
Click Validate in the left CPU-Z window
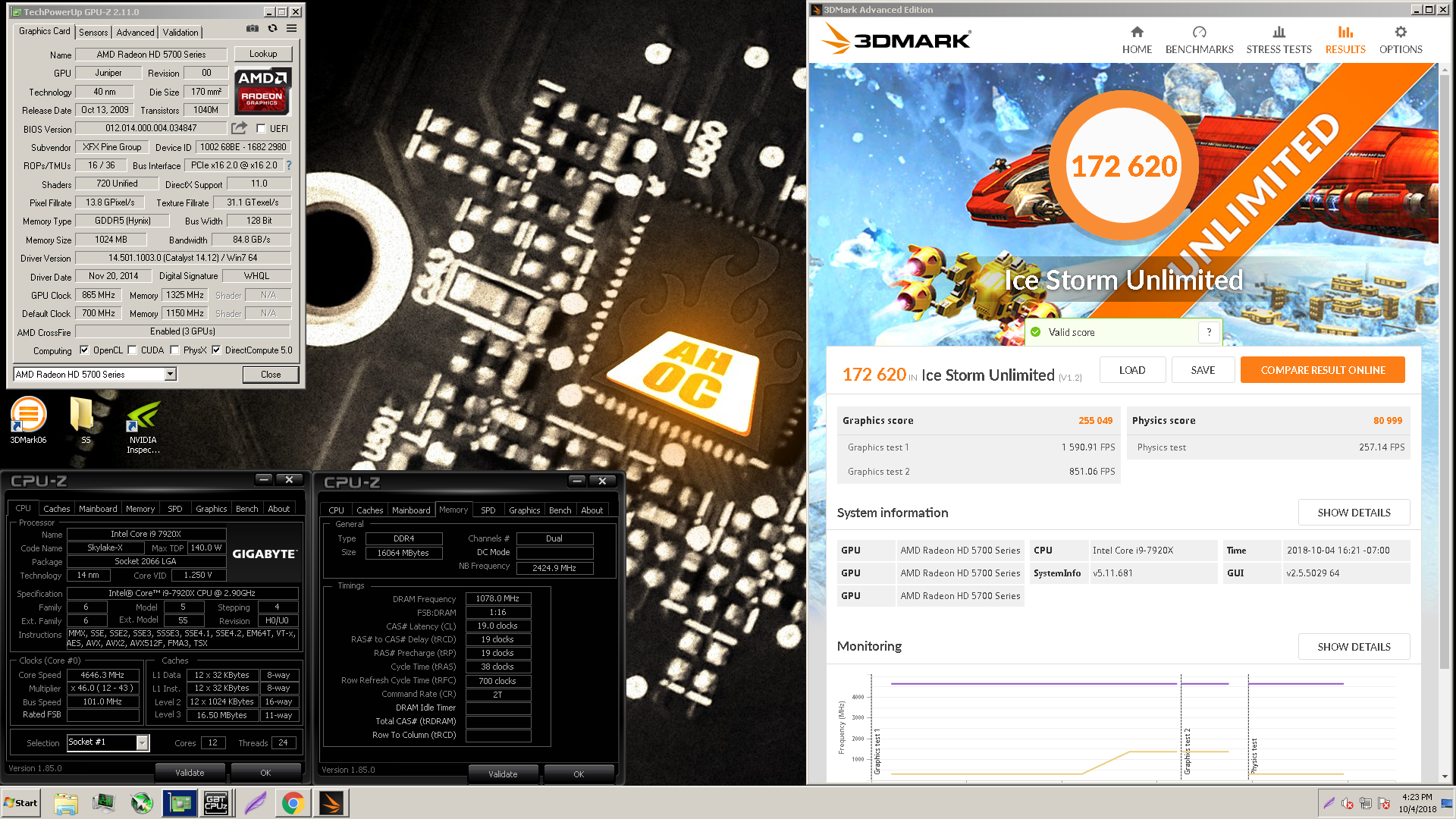point(190,773)
